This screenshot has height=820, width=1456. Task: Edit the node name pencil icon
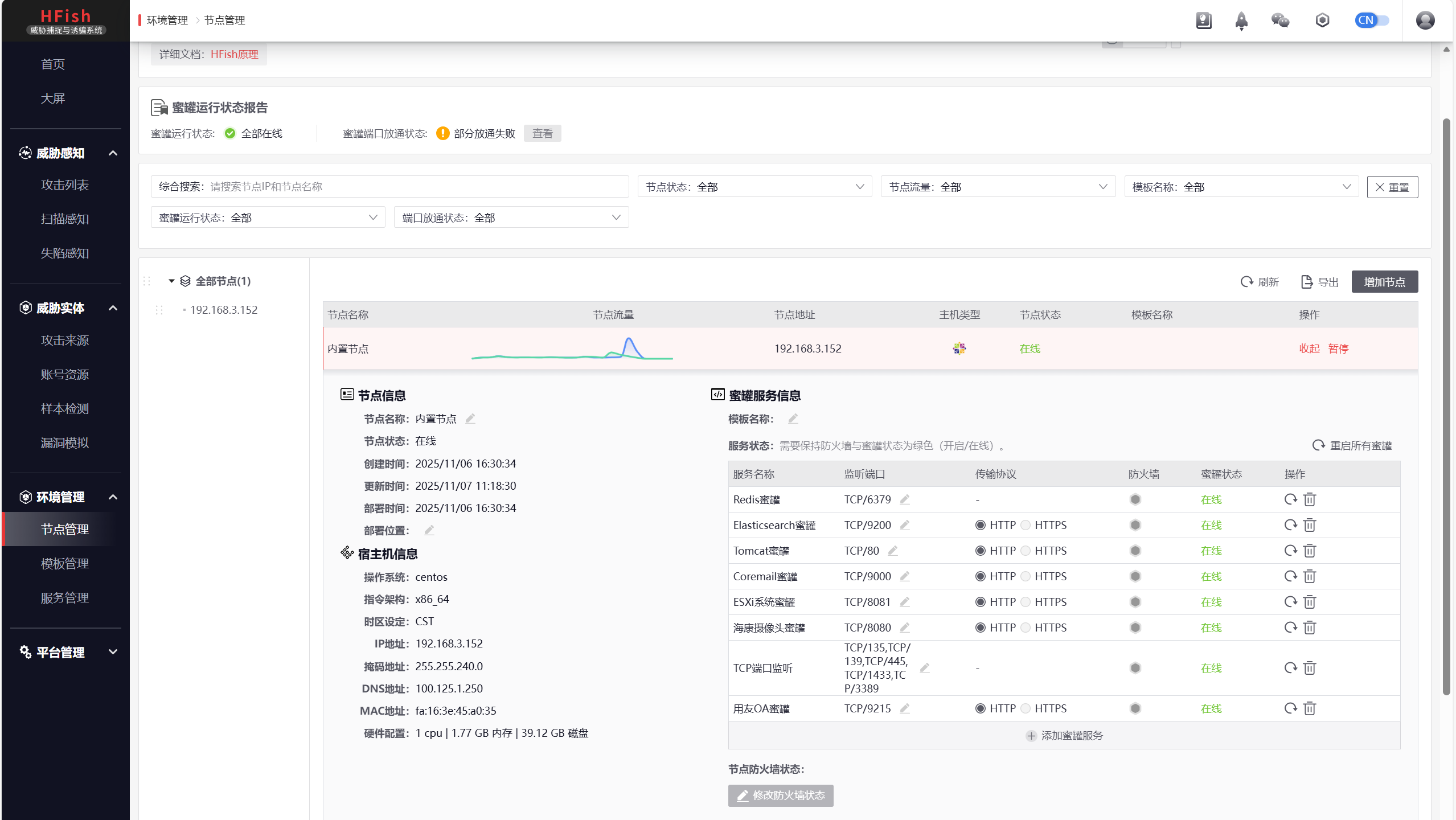pos(470,419)
